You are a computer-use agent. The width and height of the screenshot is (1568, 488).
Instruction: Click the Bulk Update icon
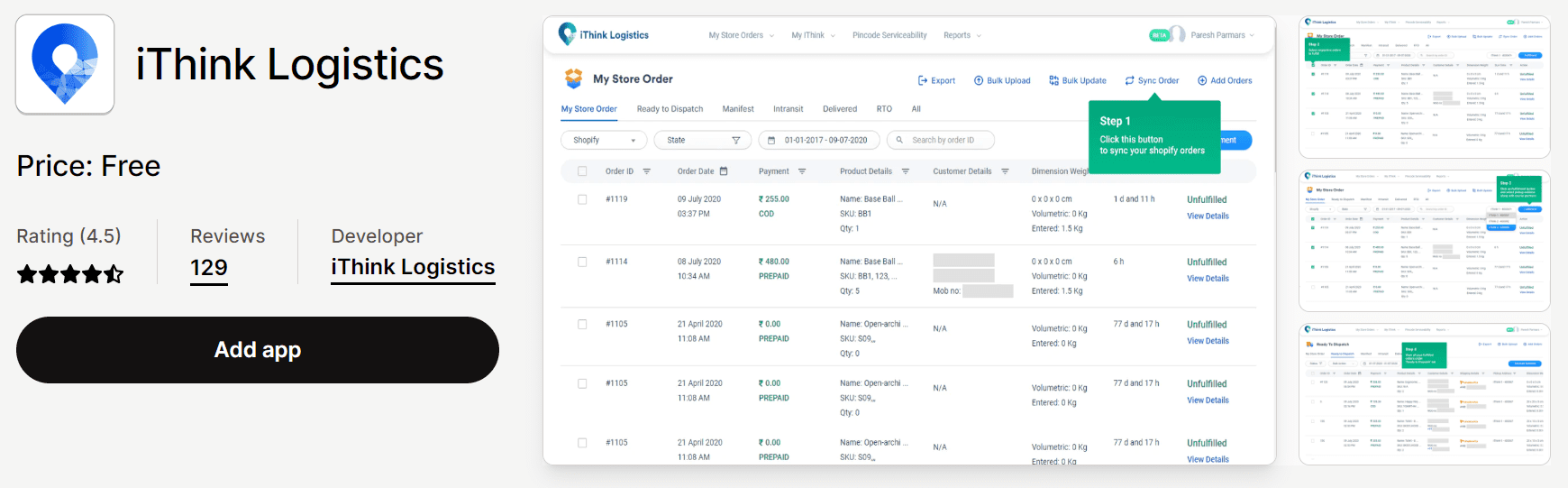click(1054, 80)
